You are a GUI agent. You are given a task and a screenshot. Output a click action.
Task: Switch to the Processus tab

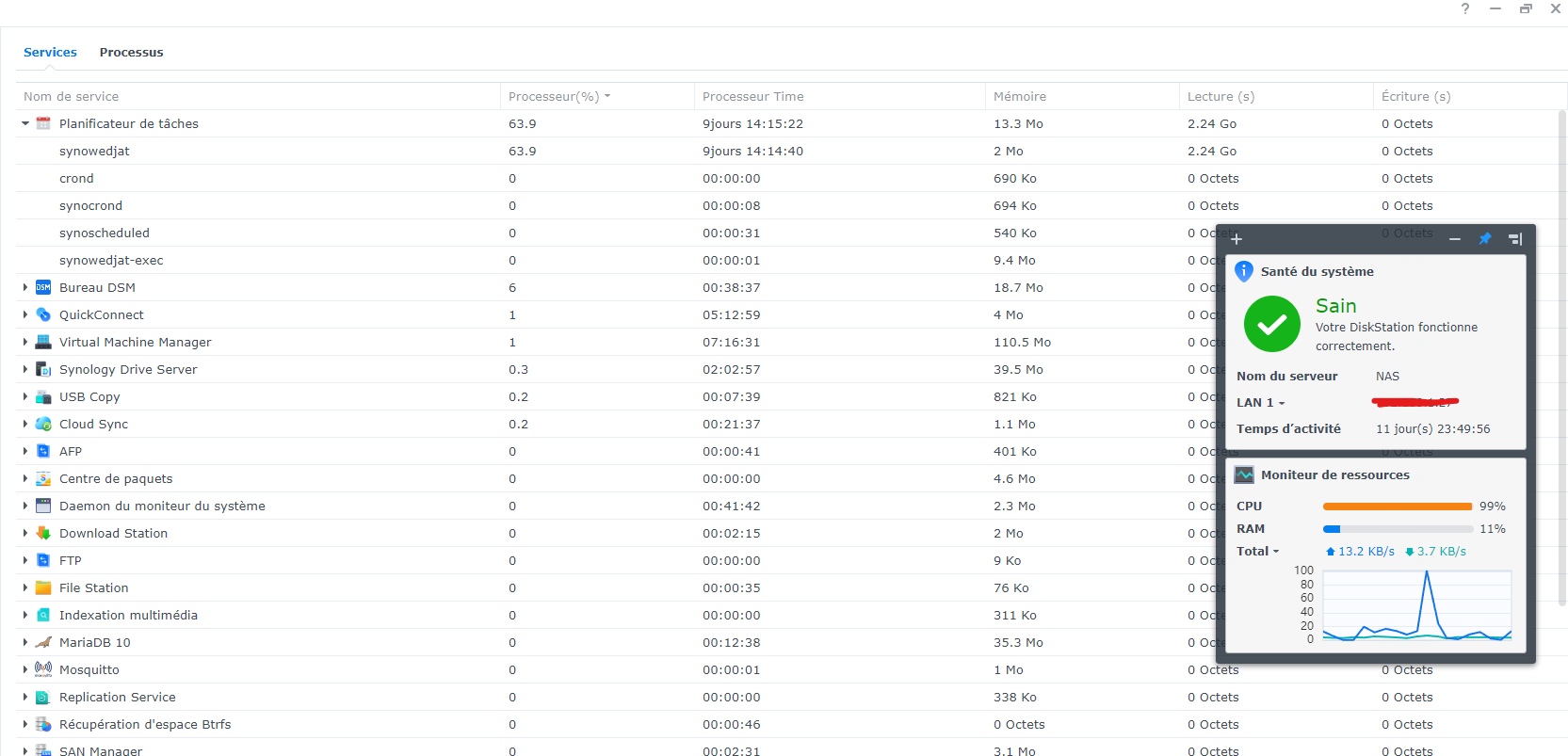pyautogui.click(x=131, y=53)
